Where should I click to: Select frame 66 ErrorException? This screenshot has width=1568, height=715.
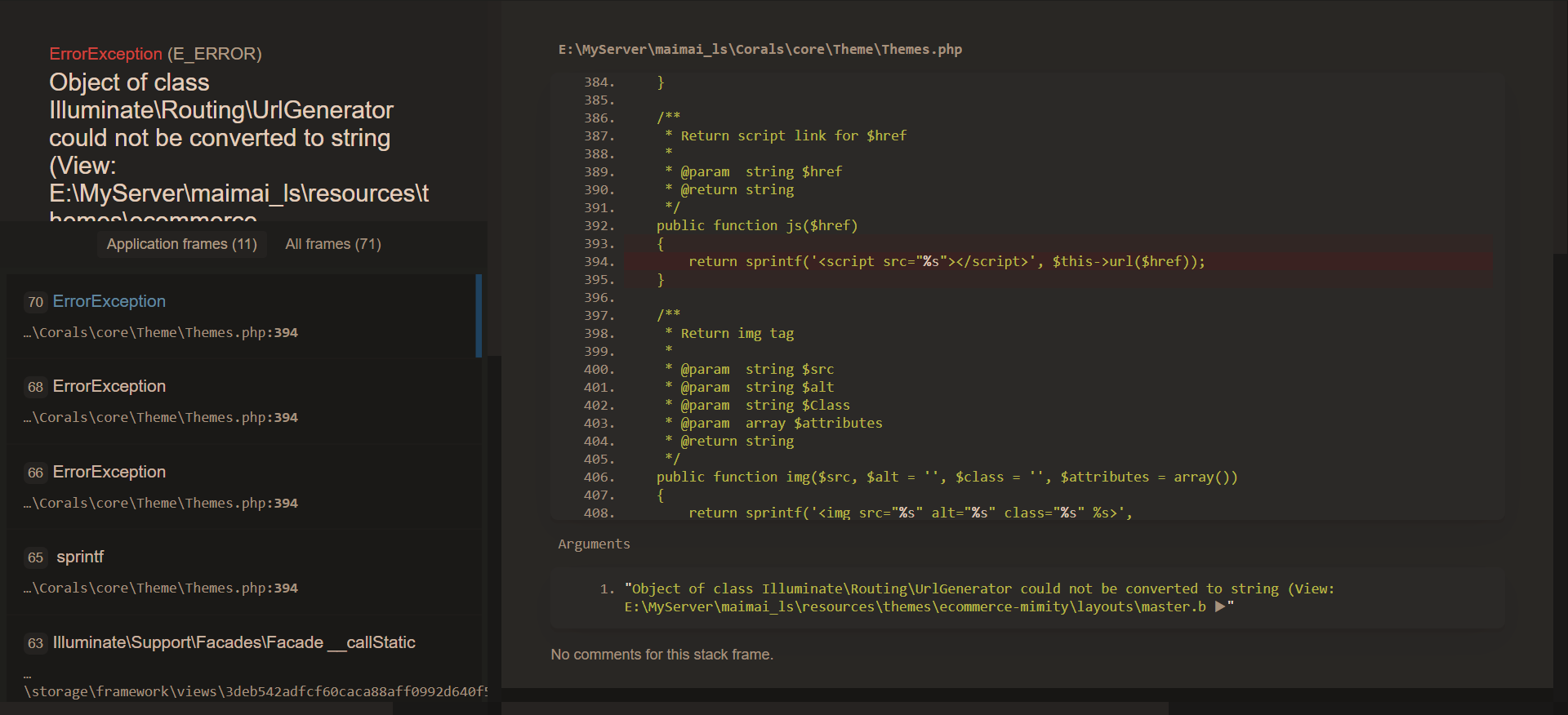click(x=243, y=487)
